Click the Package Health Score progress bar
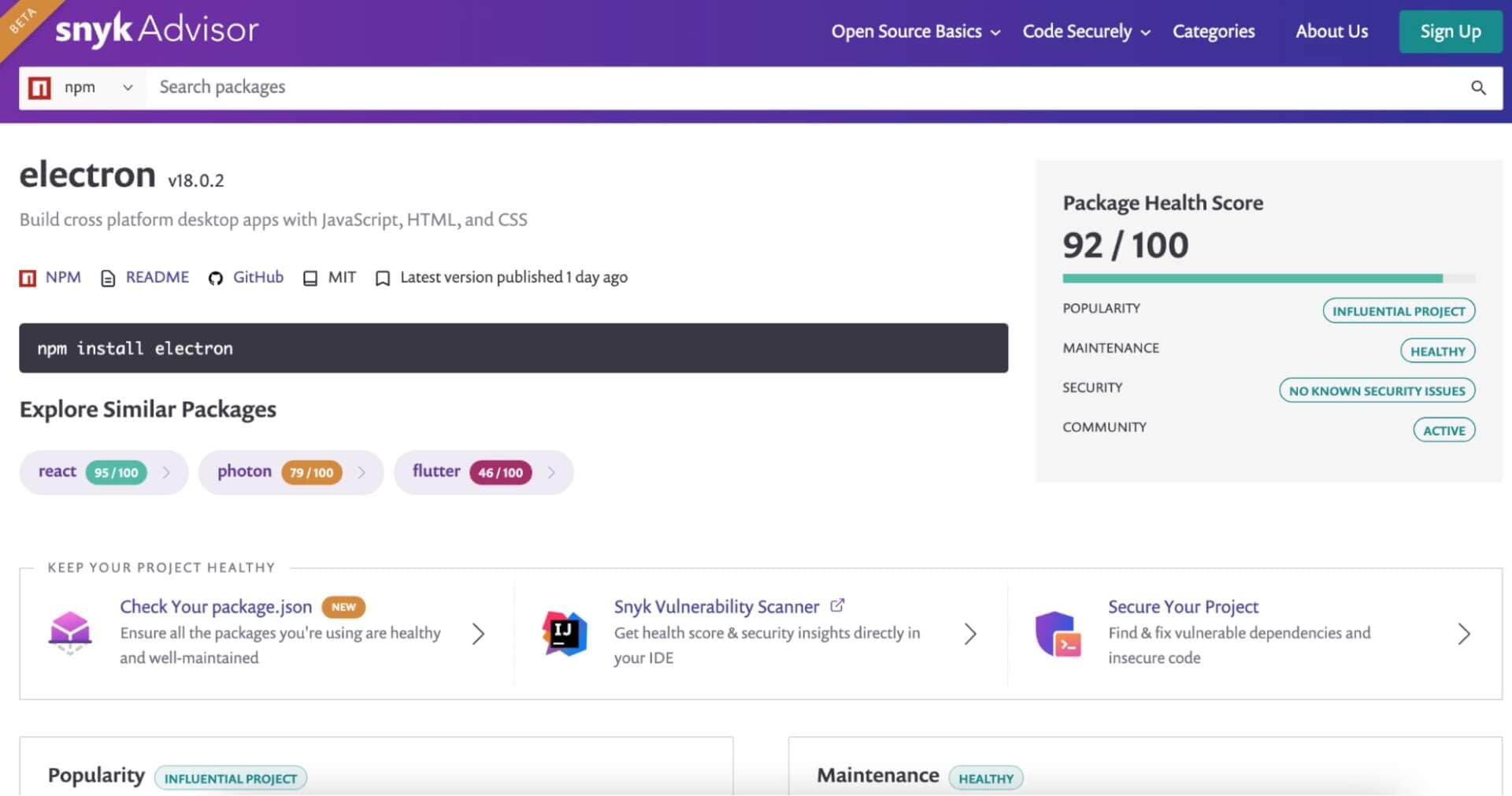This screenshot has width=1512, height=796. [x=1269, y=279]
